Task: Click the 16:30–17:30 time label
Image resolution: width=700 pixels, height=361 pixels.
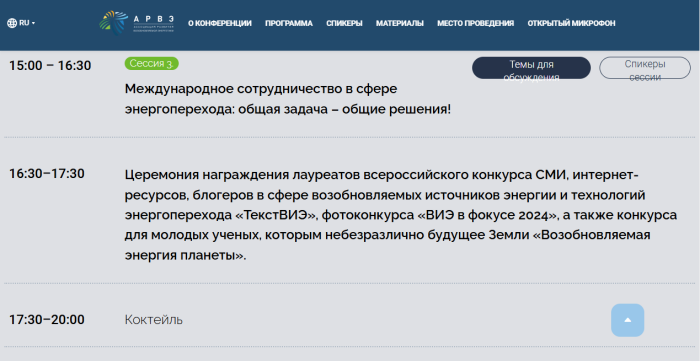Action: pos(47,174)
